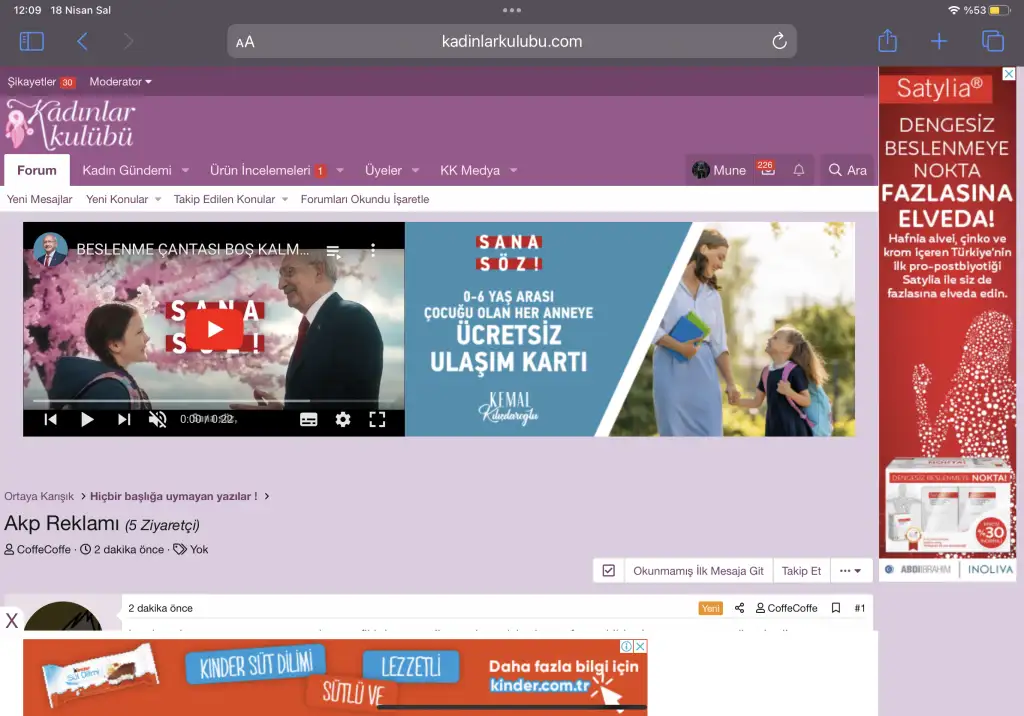1024x716 pixels.
Task: Open Hiçbir başlığa uymayan yazılar breadcrumb
Action: pos(174,496)
